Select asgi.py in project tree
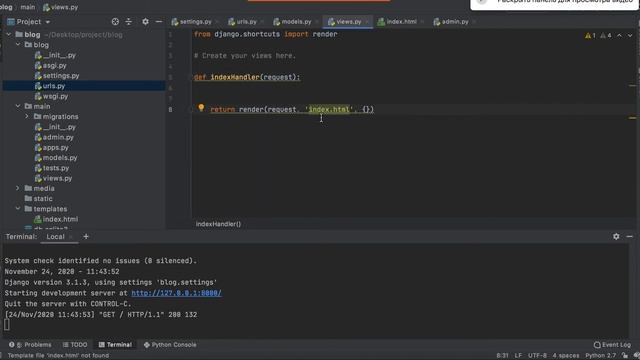 [54, 65]
